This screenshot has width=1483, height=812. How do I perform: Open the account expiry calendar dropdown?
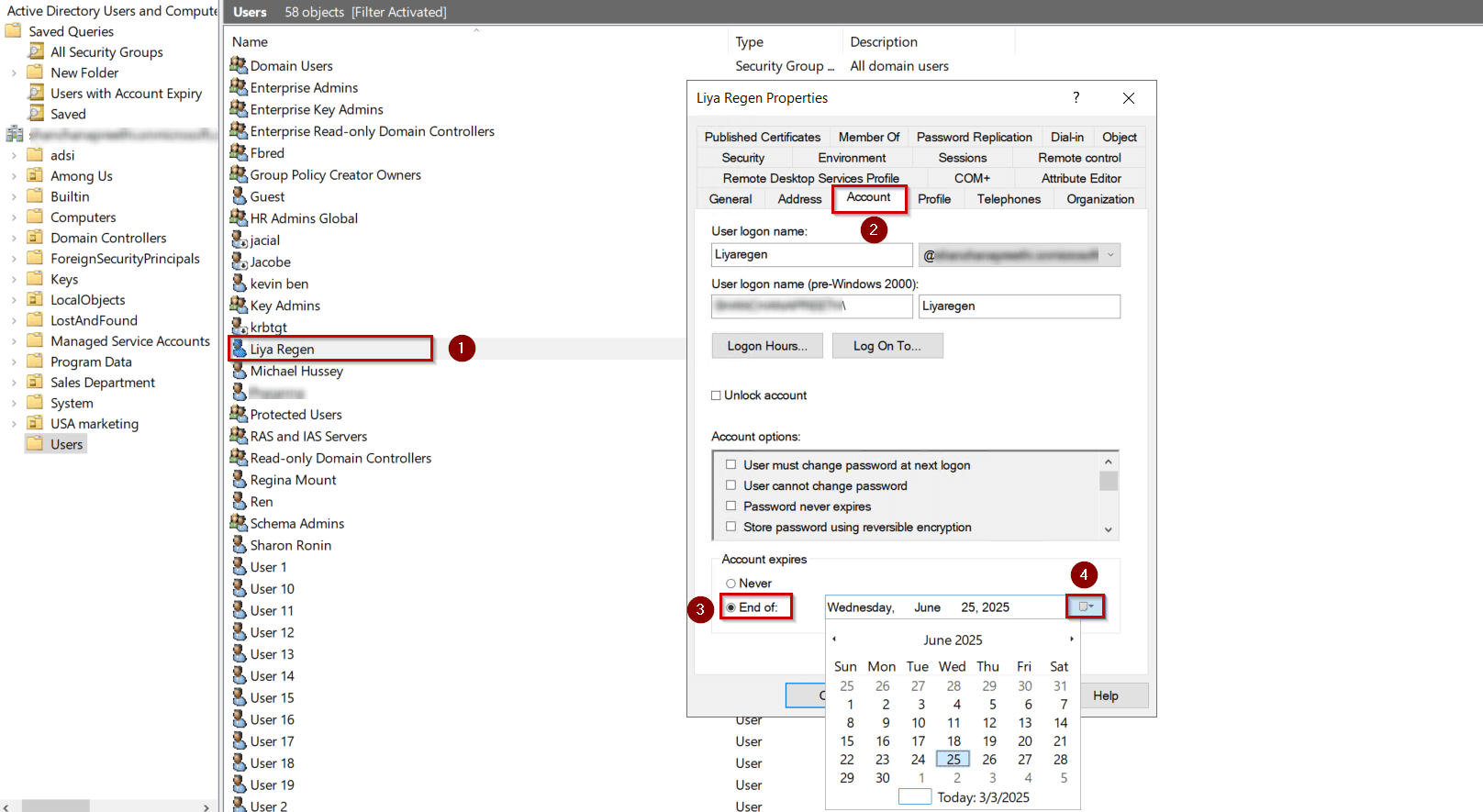tap(1086, 606)
